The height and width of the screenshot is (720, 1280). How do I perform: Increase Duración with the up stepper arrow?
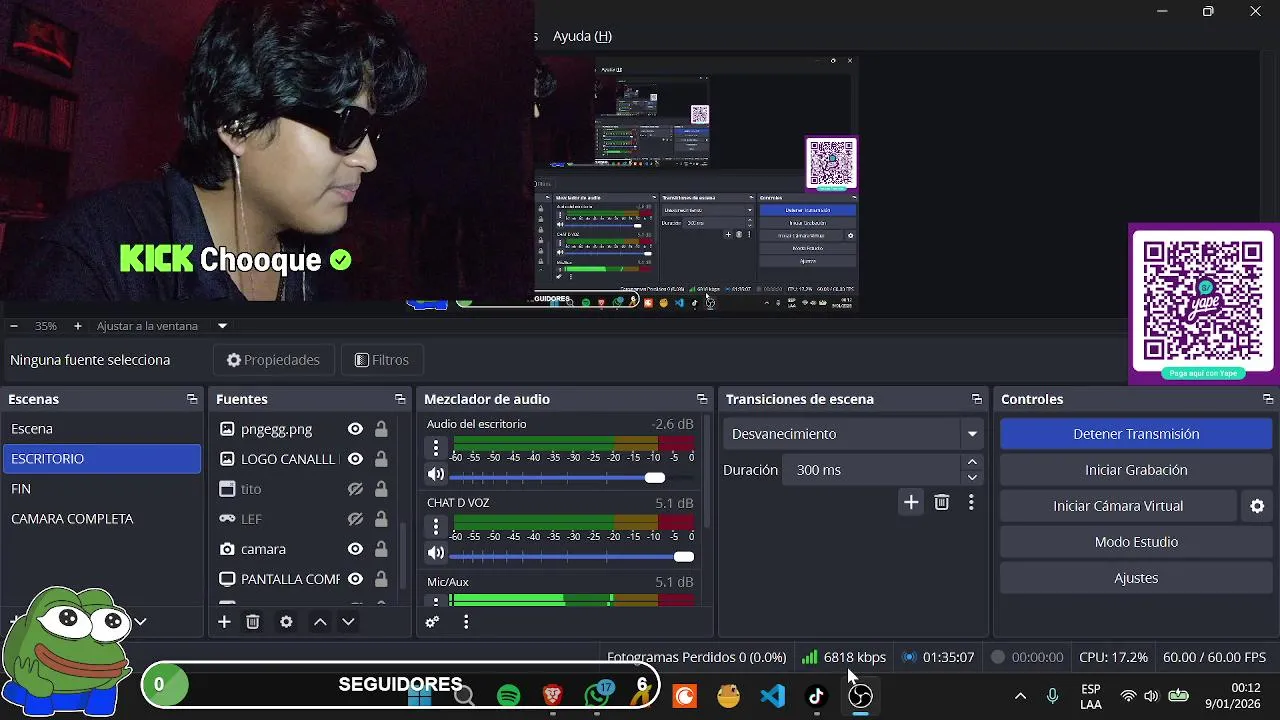pos(972,462)
